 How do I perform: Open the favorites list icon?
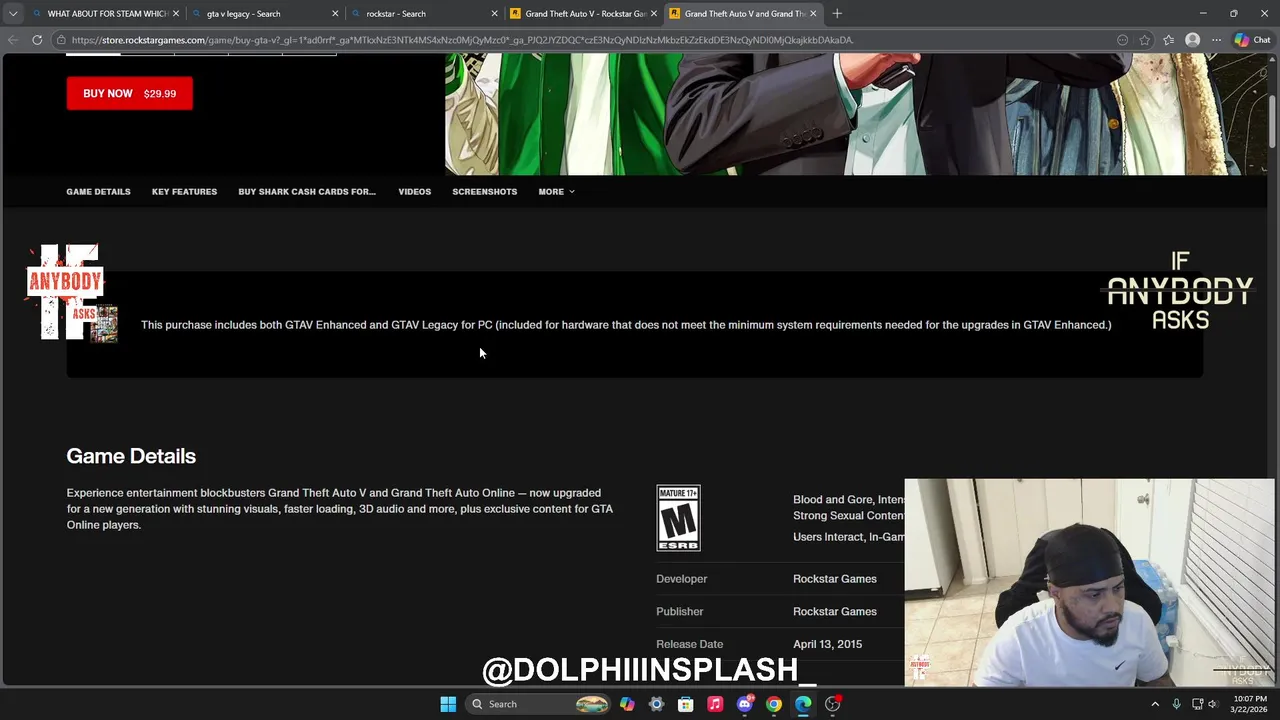[1168, 40]
